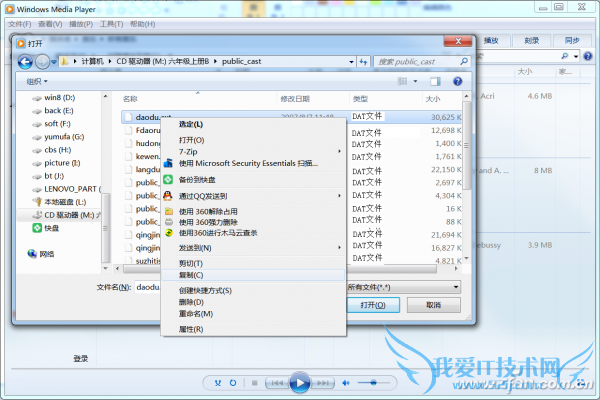The image size is (600, 400).
Task: Click the 360 木马云查杀 icon
Action: coord(169,233)
